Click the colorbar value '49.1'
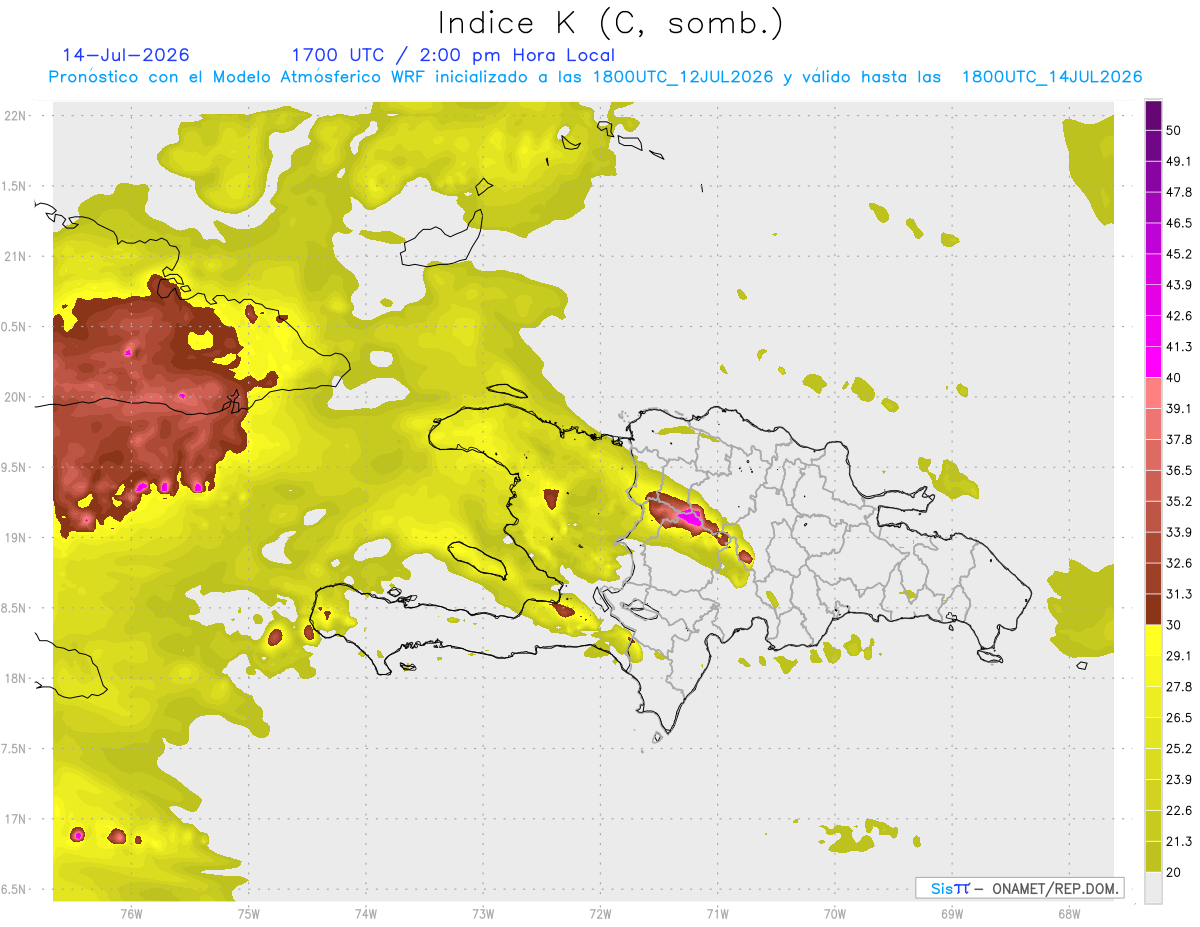This screenshot has width=1200, height=927. (x=1179, y=161)
